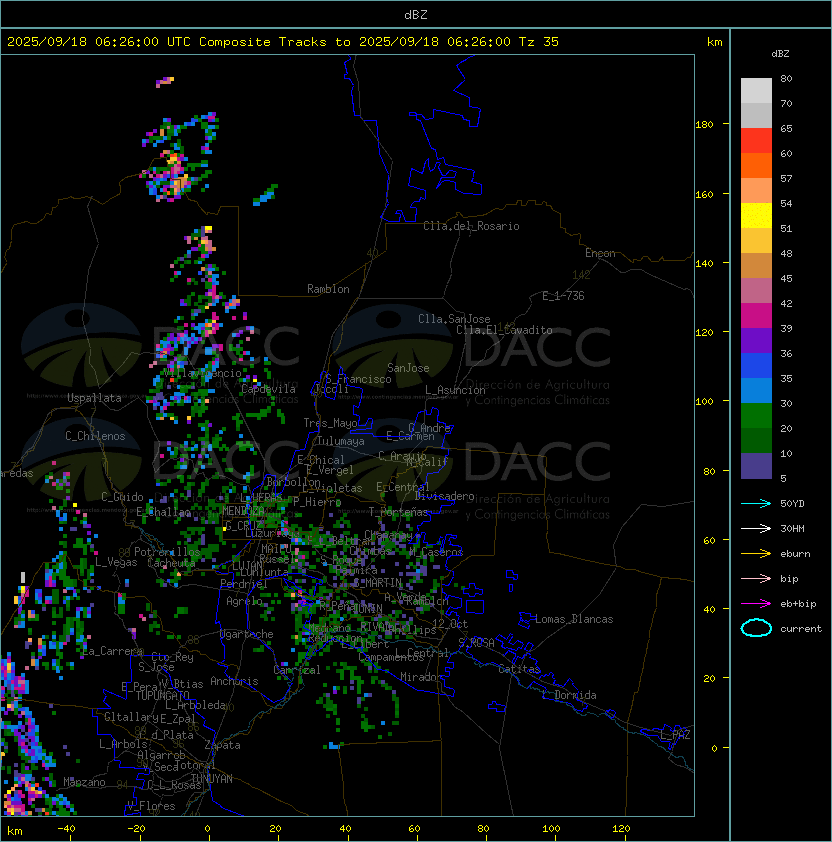Click the light gray 80 dBZ swatch
The image size is (832, 842).
[x=756, y=90]
